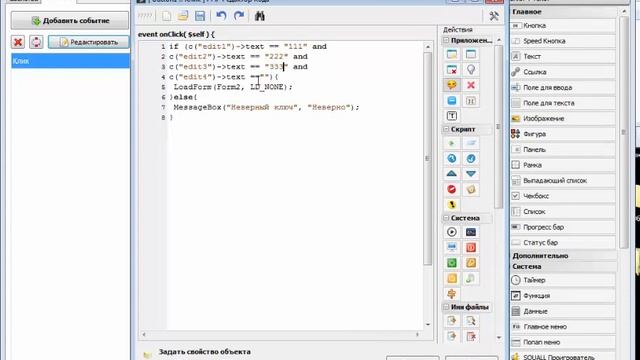Screen dimensions: 640x360
Task: Click the new file icon in editor toolbar
Action: point(166,16)
